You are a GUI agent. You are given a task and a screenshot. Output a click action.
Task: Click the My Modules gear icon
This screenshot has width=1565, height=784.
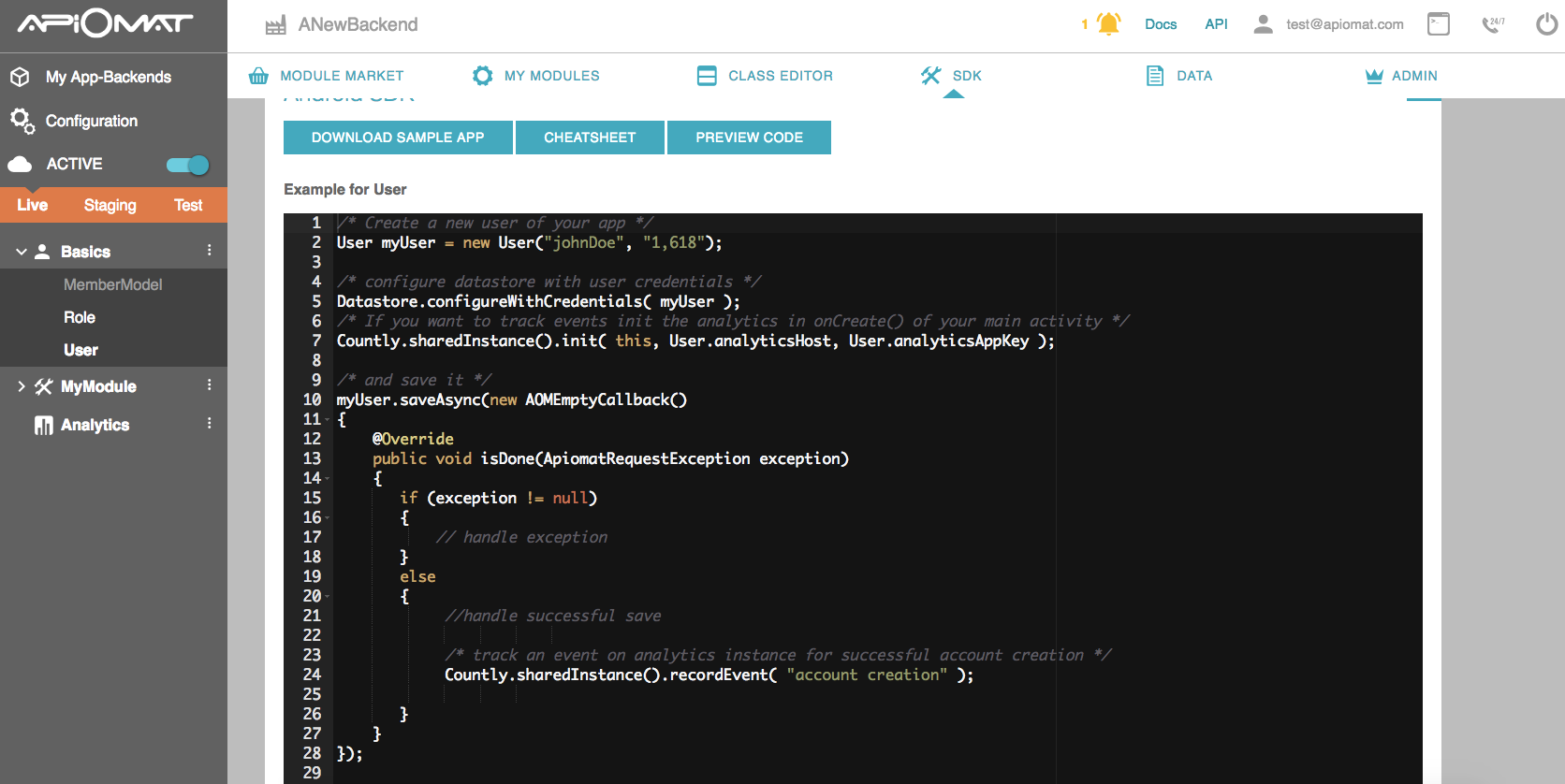pos(482,76)
